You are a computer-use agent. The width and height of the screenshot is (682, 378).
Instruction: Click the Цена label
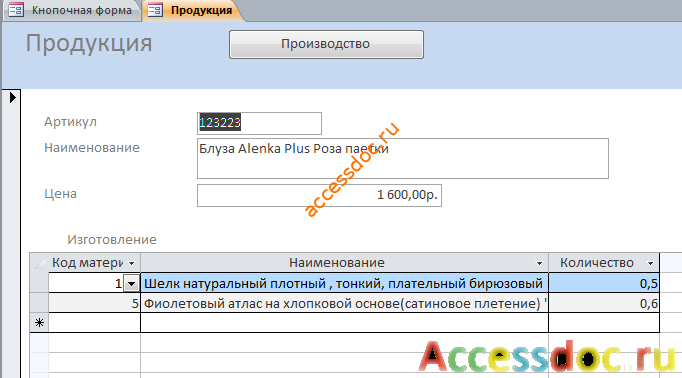(60, 194)
